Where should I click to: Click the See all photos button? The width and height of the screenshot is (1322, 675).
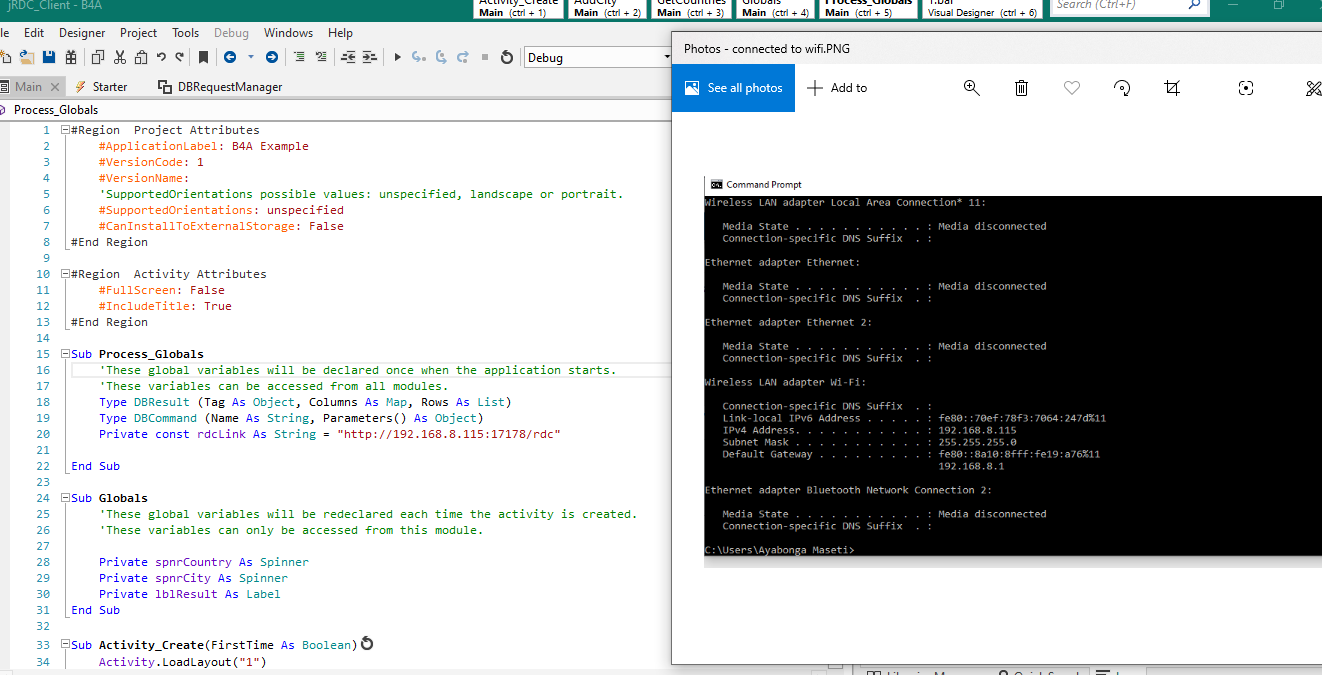click(733, 88)
